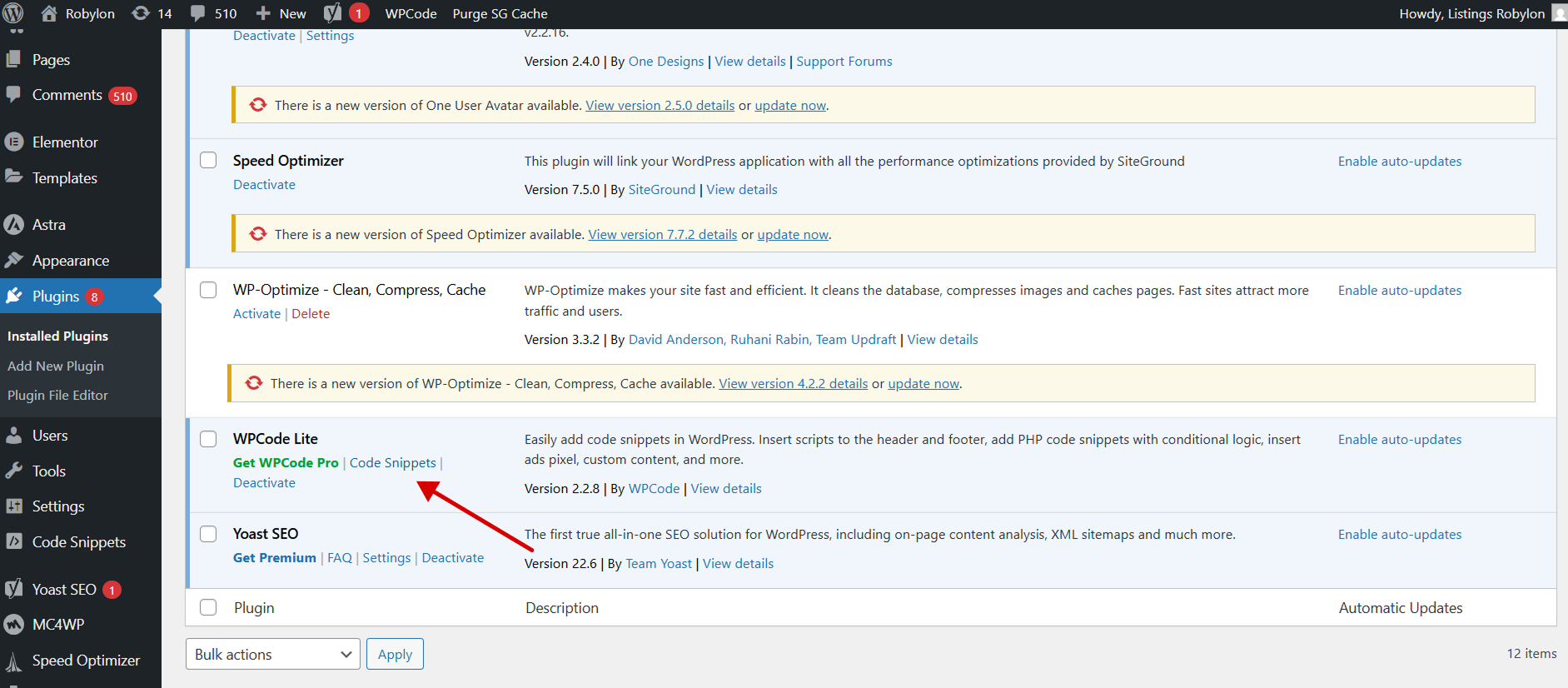This screenshot has width=1568, height=688.
Task: Click the Appearance paintbrush icon
Action: tap(14, 261)
